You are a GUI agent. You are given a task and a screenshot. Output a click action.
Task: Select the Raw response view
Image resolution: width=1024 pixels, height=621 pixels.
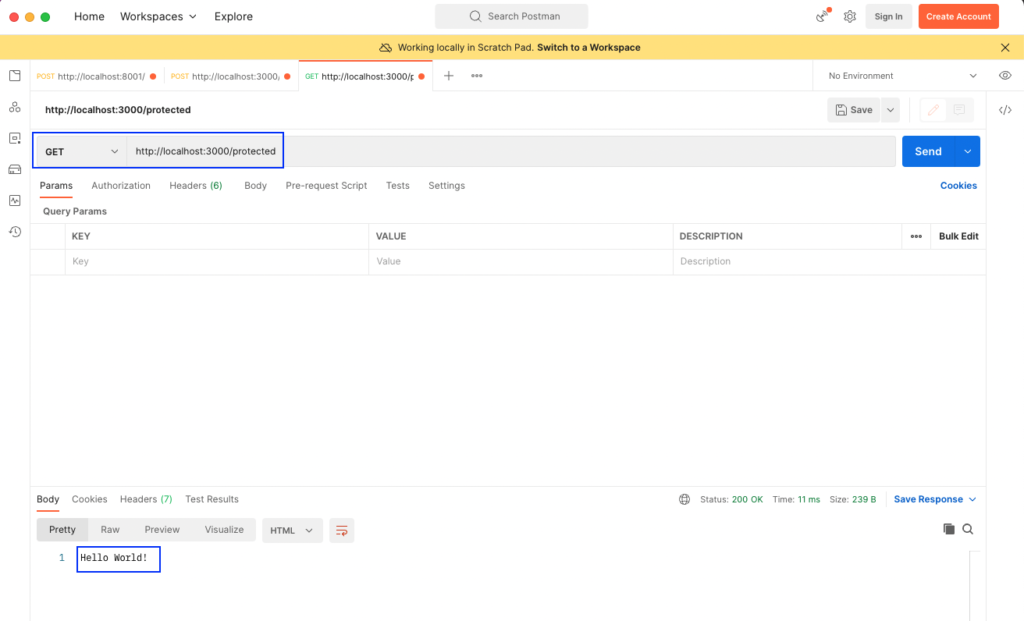pyautogui.click(x=110, y=530)
